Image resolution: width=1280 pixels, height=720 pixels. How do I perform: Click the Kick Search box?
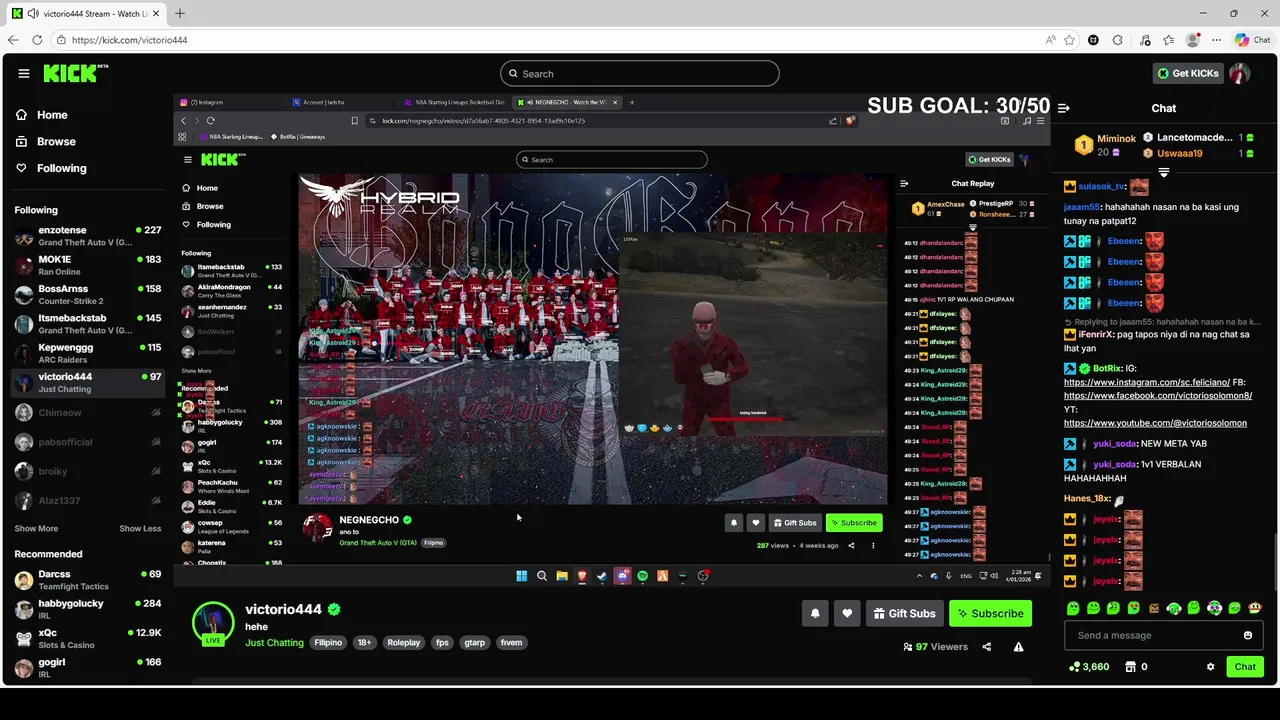click(640, 73)
